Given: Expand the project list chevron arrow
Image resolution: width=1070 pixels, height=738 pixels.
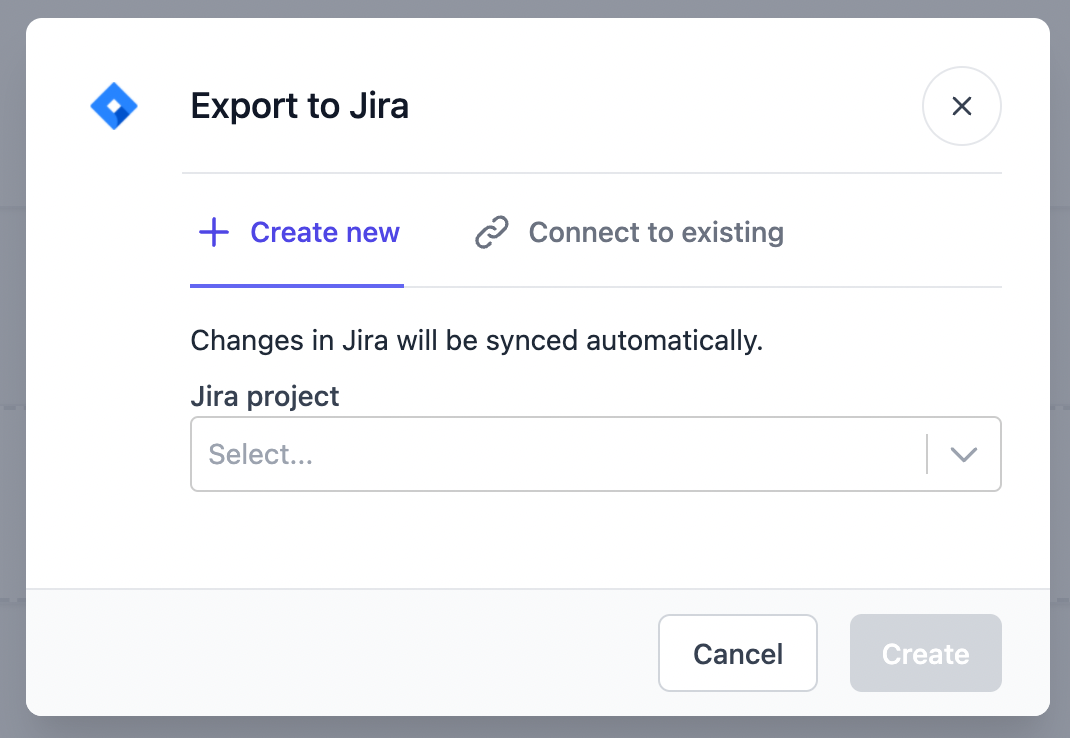Looking at the screenshot, I should 963,454.
